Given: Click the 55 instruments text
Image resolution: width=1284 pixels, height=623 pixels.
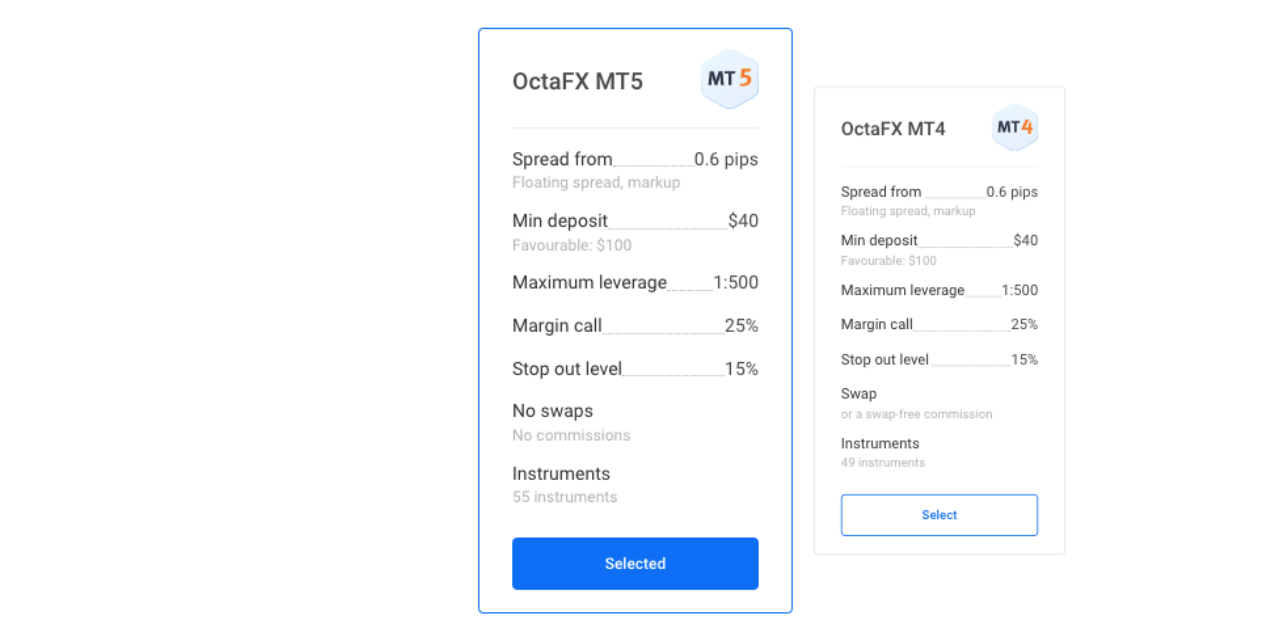Looking at the screenshot, I should click(565, 497).
